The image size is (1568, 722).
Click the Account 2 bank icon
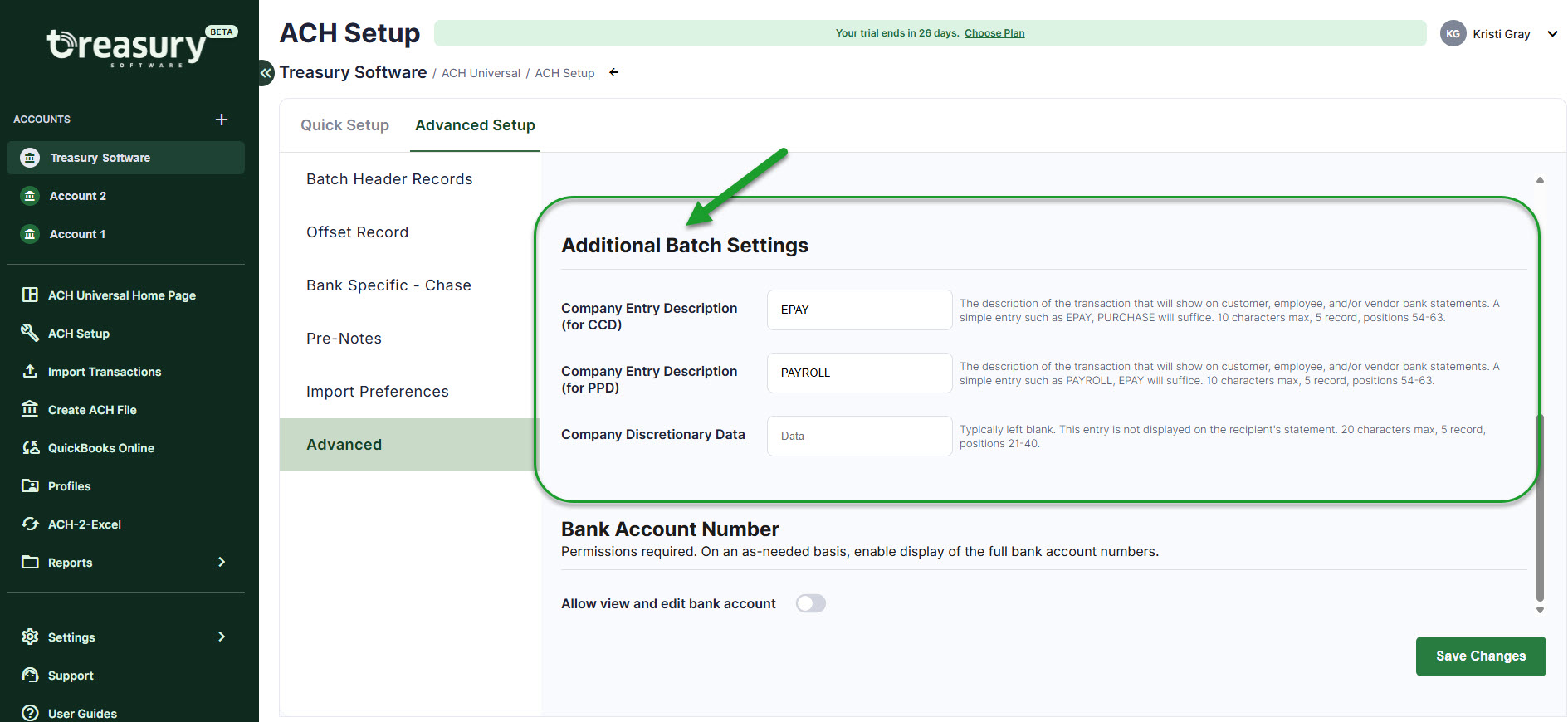coord(30,196)
